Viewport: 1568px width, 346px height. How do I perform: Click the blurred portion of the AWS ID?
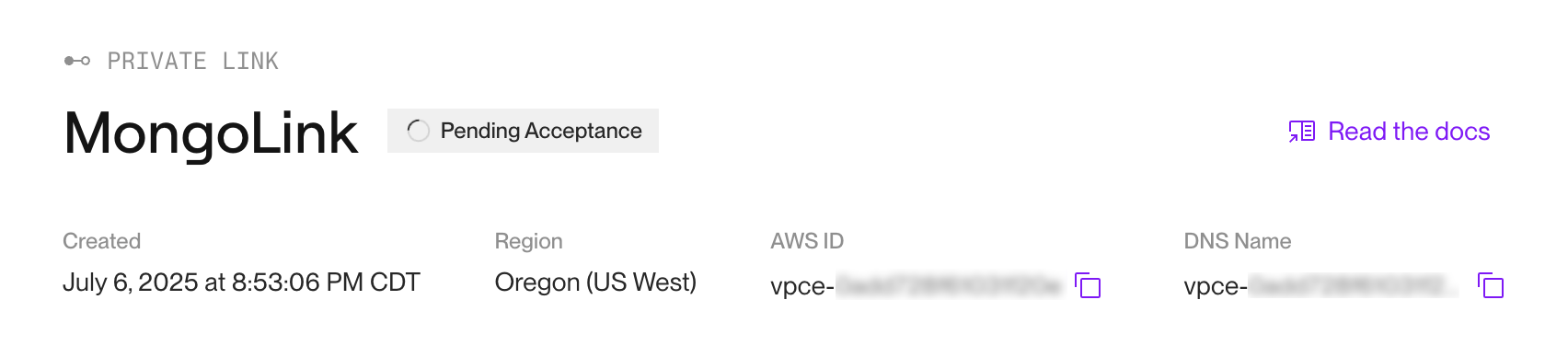949,286
